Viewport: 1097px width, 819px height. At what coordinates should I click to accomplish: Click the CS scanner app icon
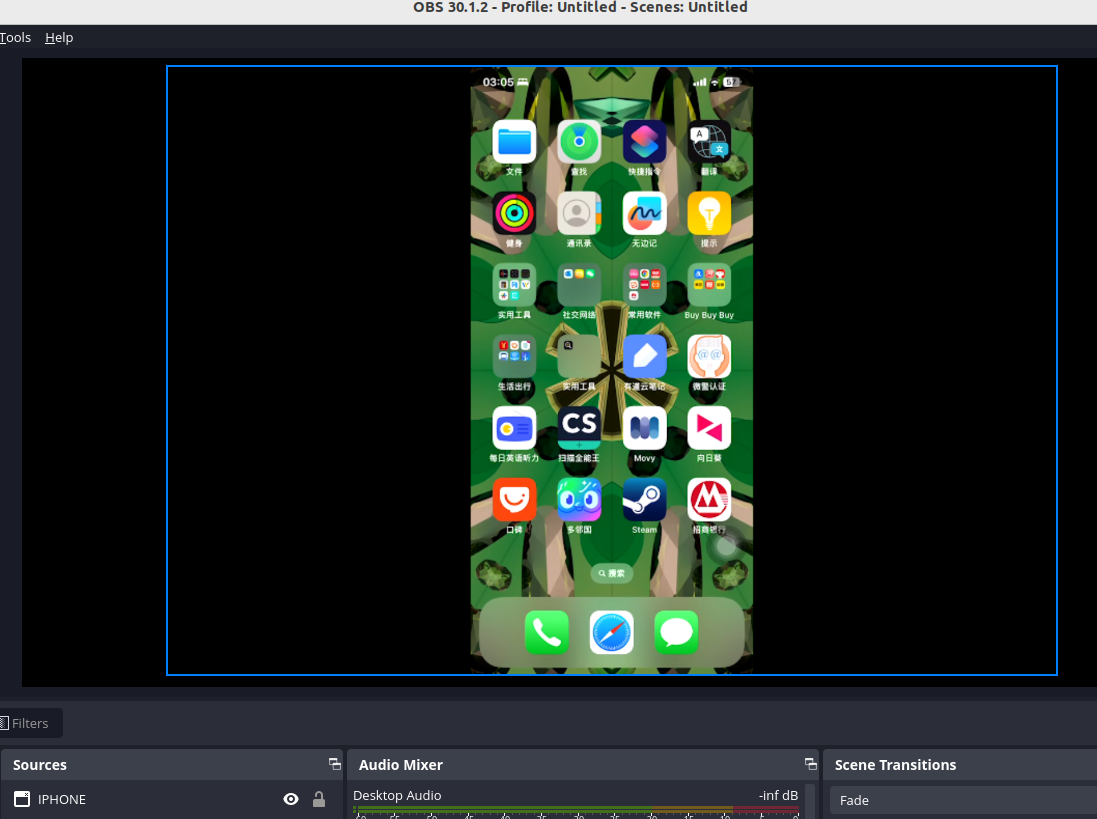point(579,427)
